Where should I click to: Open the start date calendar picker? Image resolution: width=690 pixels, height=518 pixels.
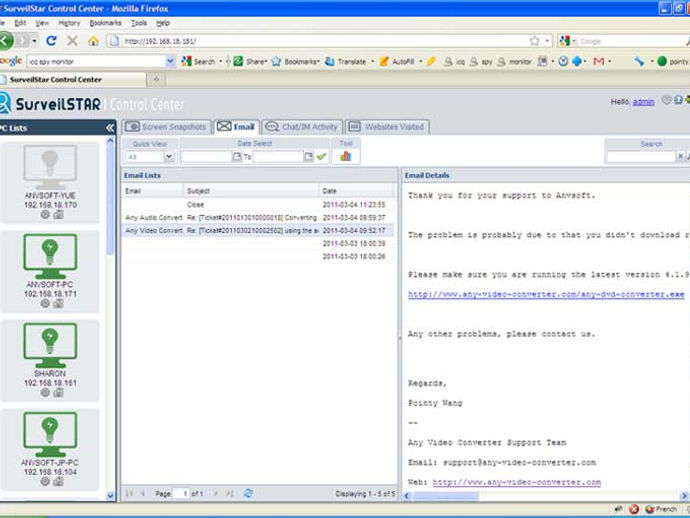tap(237, 157)
